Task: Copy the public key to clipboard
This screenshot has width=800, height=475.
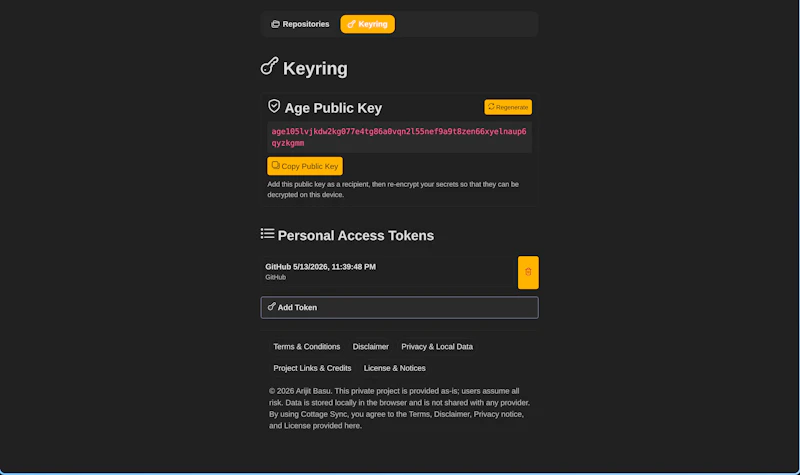Action: (305, 166)
